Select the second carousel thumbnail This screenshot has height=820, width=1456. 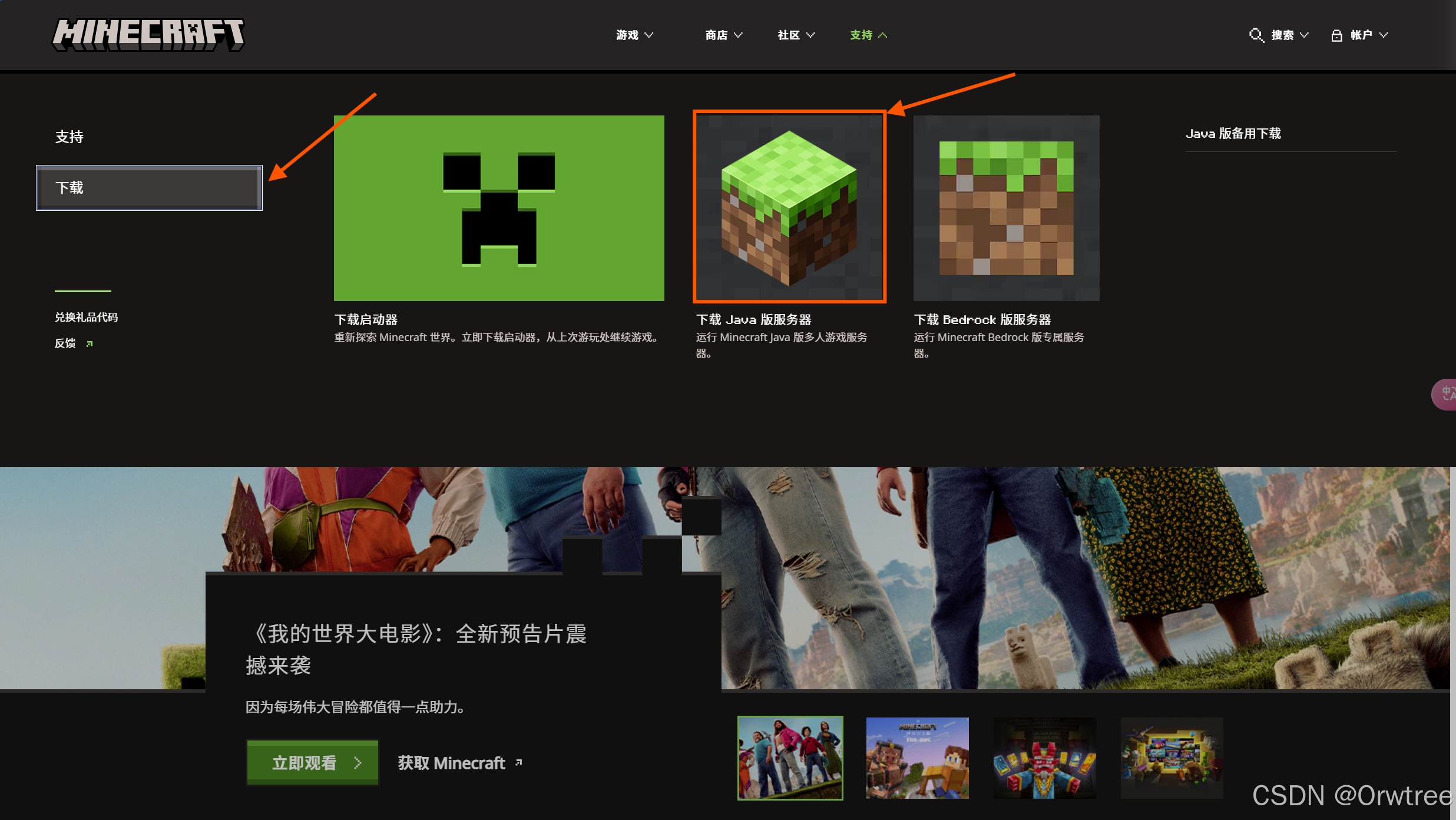[917, 758]
